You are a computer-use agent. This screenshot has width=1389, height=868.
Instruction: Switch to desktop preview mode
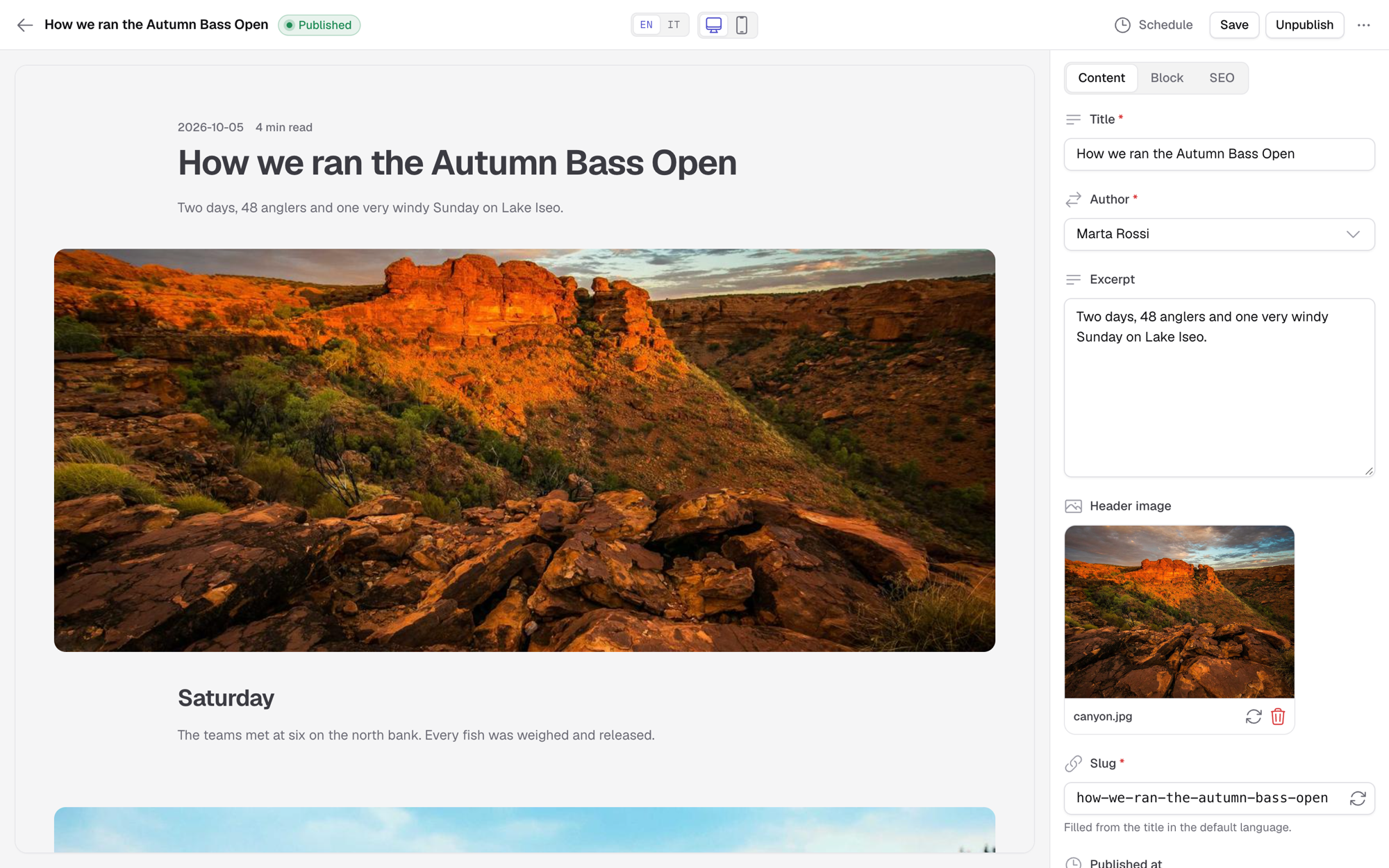pyautogui.click(x=713, y=25)
